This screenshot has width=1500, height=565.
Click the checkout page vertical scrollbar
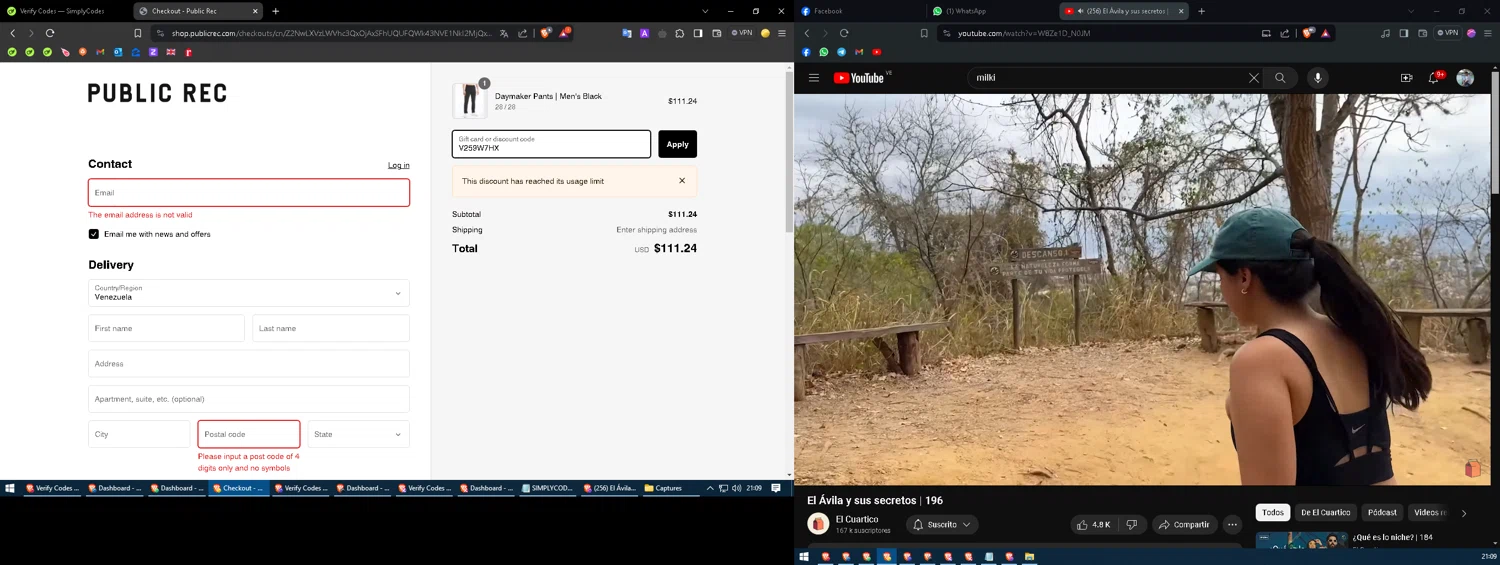pyautogui.click(x=789, y=150)
